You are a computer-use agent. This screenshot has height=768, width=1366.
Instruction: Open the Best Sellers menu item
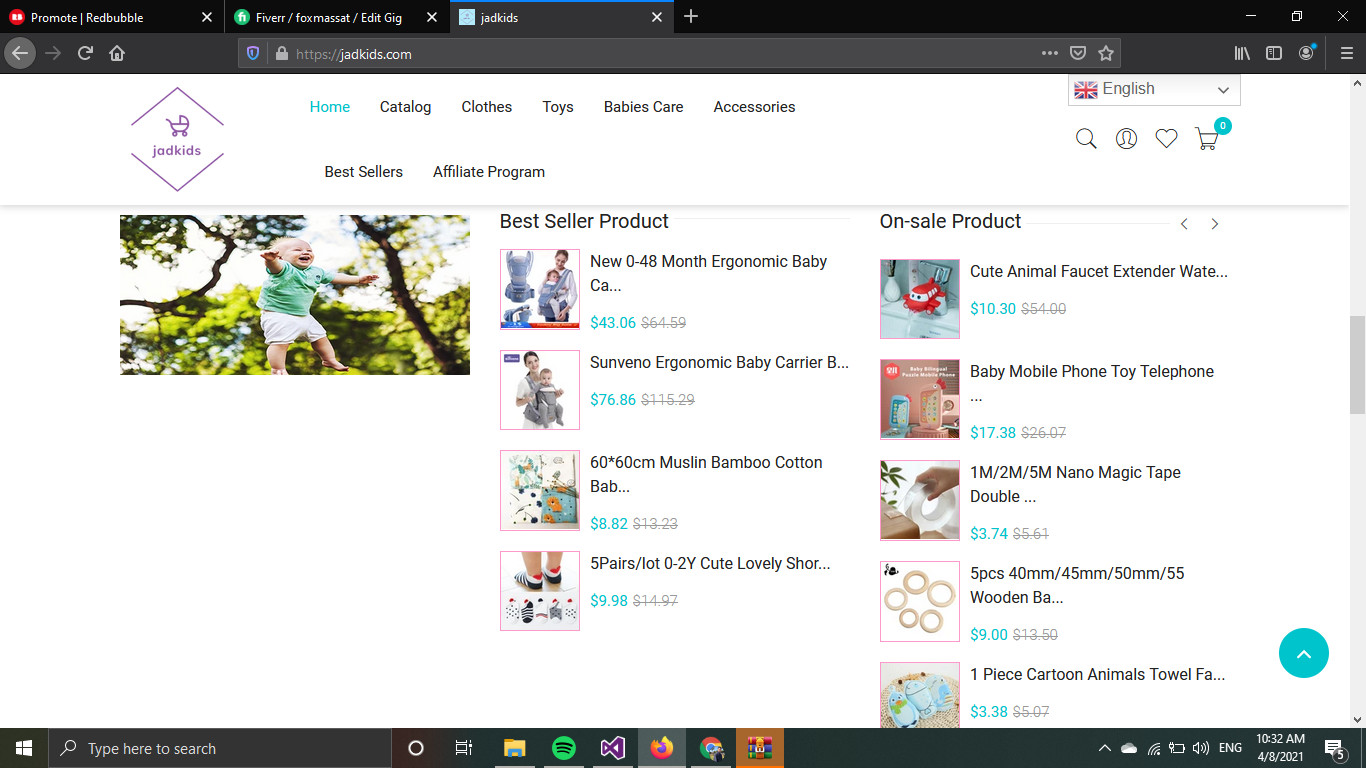[364, 172]
